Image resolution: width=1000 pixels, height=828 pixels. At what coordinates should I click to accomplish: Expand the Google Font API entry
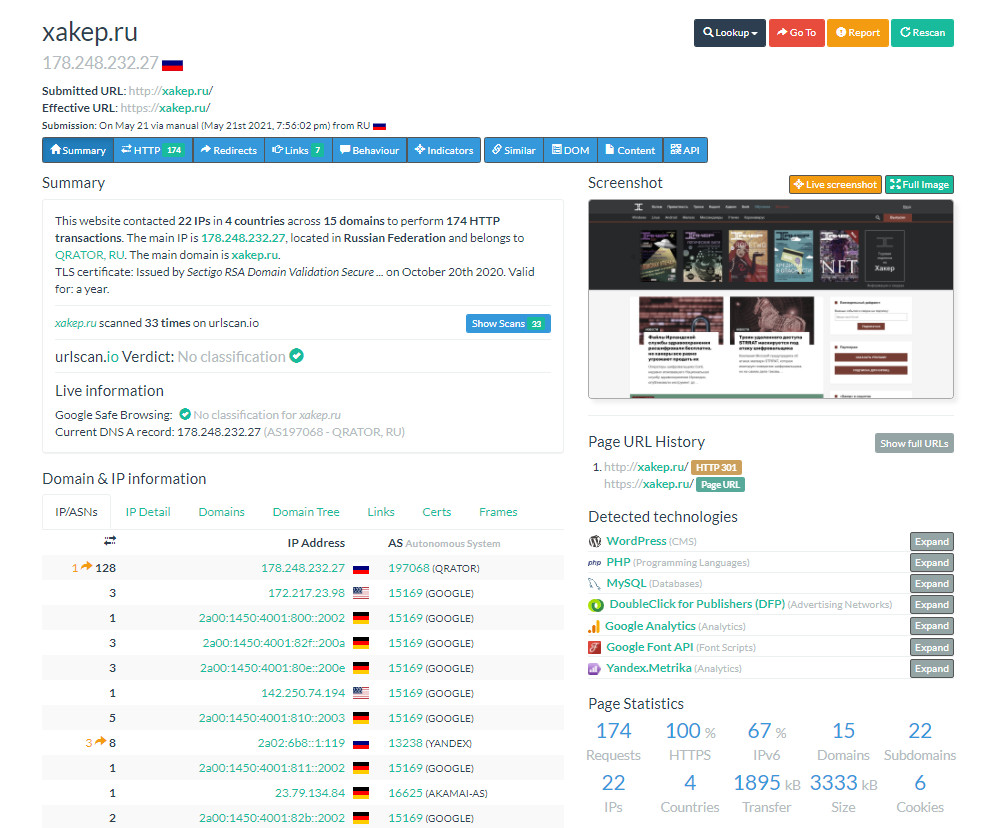(x=932, y=647)
